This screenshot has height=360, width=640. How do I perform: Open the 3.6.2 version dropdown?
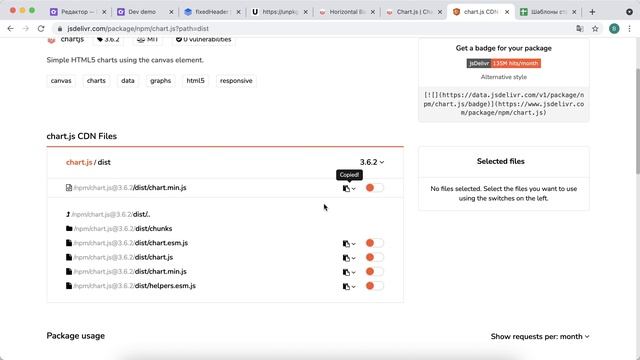pyautogui.click(x=372, y=162)
